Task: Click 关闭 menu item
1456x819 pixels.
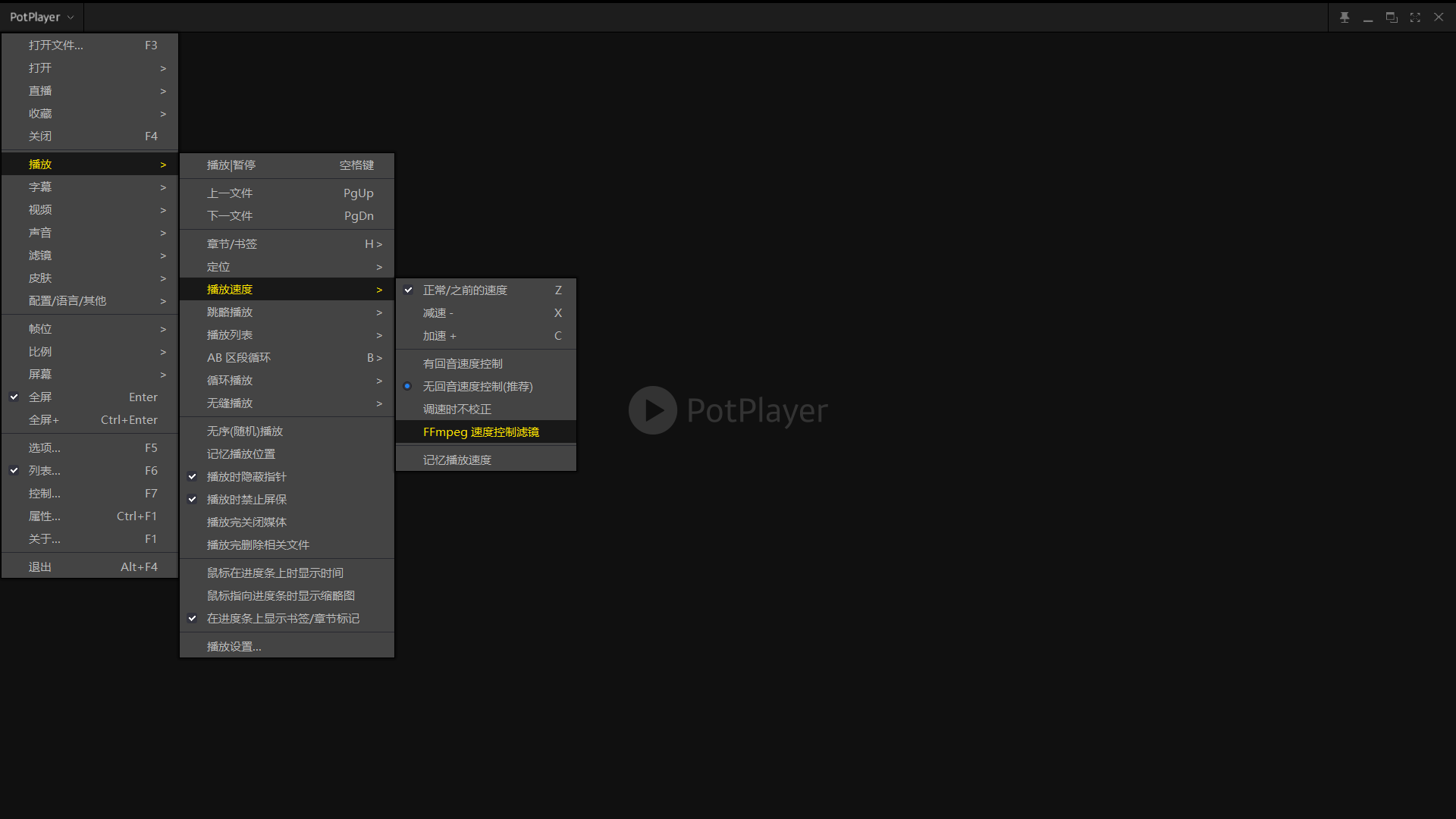Action: [x=90, y=136]
